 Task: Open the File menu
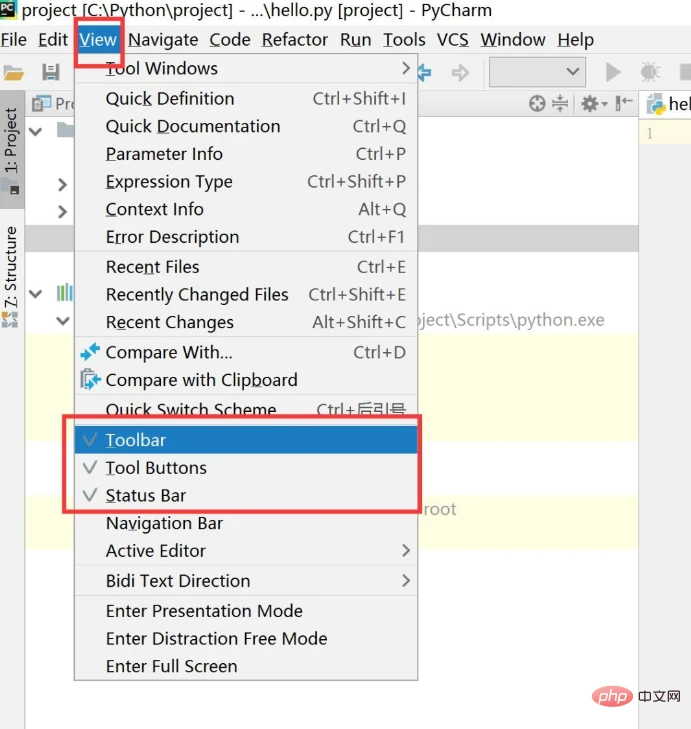click(x=13, y=40)
